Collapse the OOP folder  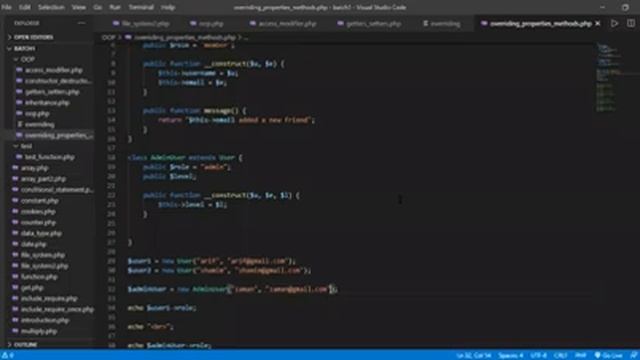coord(49,59)
